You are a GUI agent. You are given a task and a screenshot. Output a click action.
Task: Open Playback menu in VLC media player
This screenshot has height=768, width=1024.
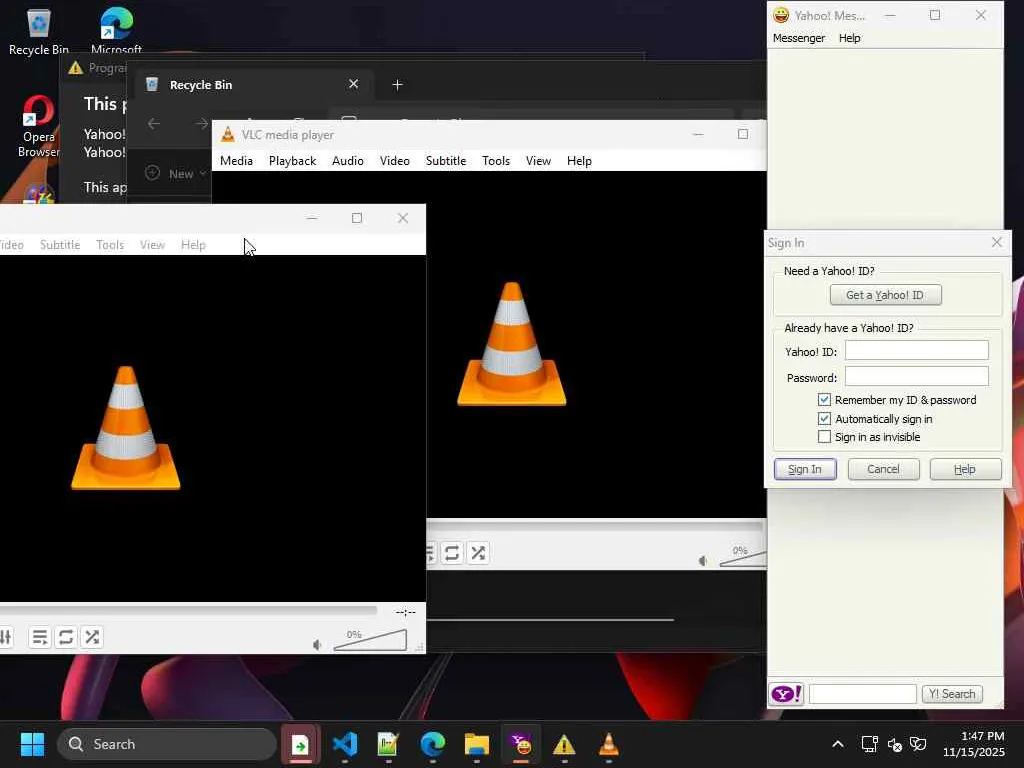(292, 161)
